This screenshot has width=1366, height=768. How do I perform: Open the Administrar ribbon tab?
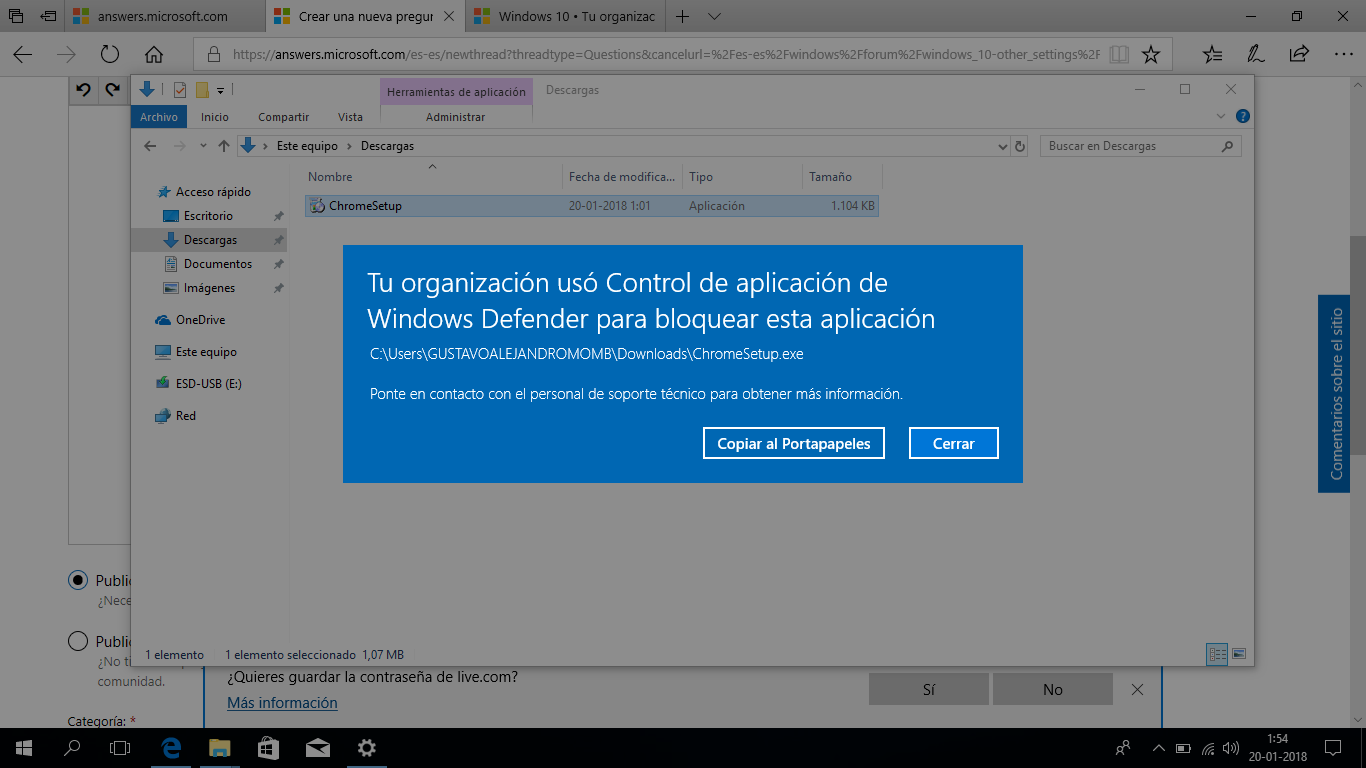pyautogui.click(x=455, y=117)
